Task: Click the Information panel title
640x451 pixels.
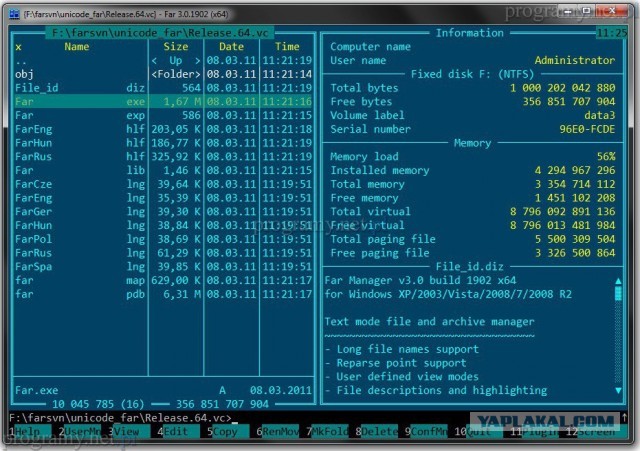Action: pos(469,33)
